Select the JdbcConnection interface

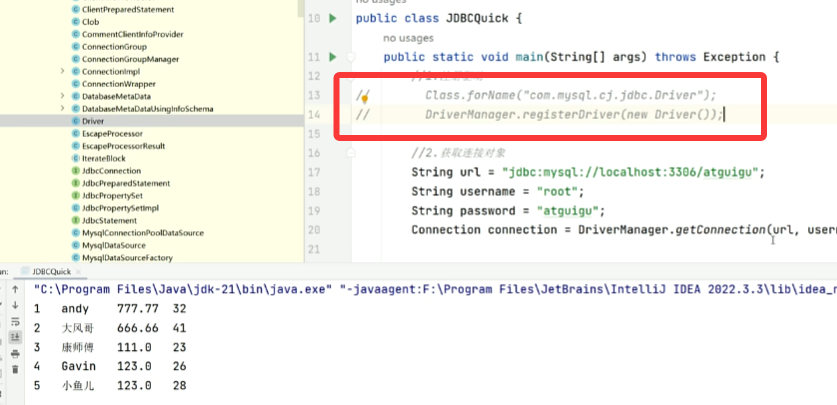click(112, 171)
